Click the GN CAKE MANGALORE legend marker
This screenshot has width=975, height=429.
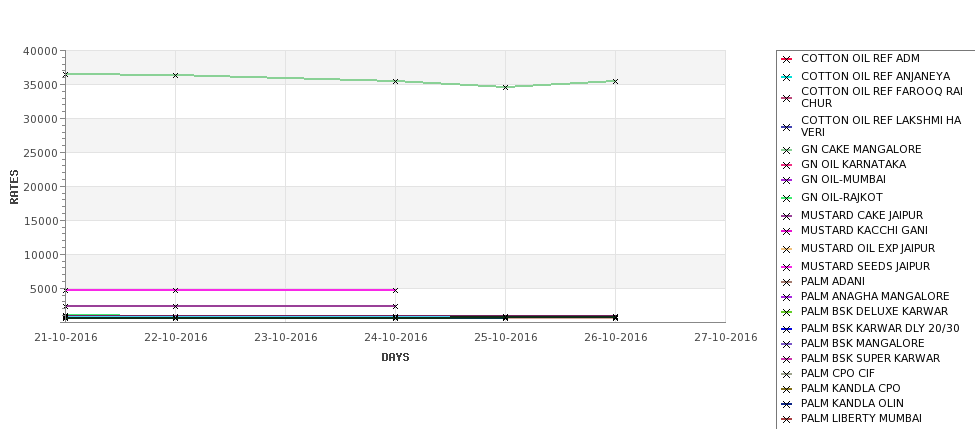point(786,150)
